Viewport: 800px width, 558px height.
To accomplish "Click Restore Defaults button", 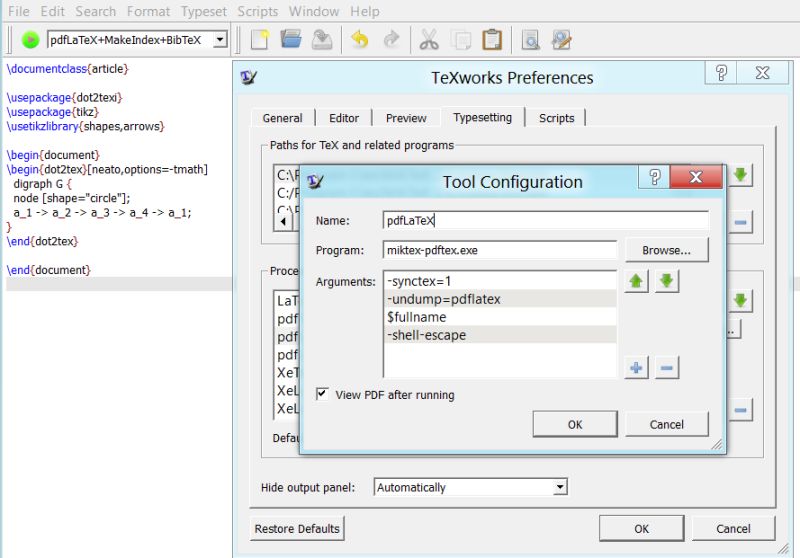I will tap(297, 528).
